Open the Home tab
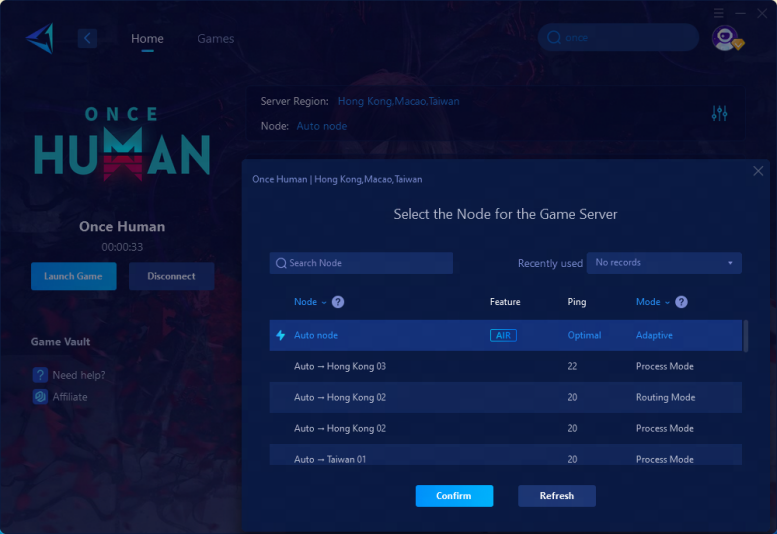Image resolution: width=777 pixels, height=534 pixels. coord(147,39)
